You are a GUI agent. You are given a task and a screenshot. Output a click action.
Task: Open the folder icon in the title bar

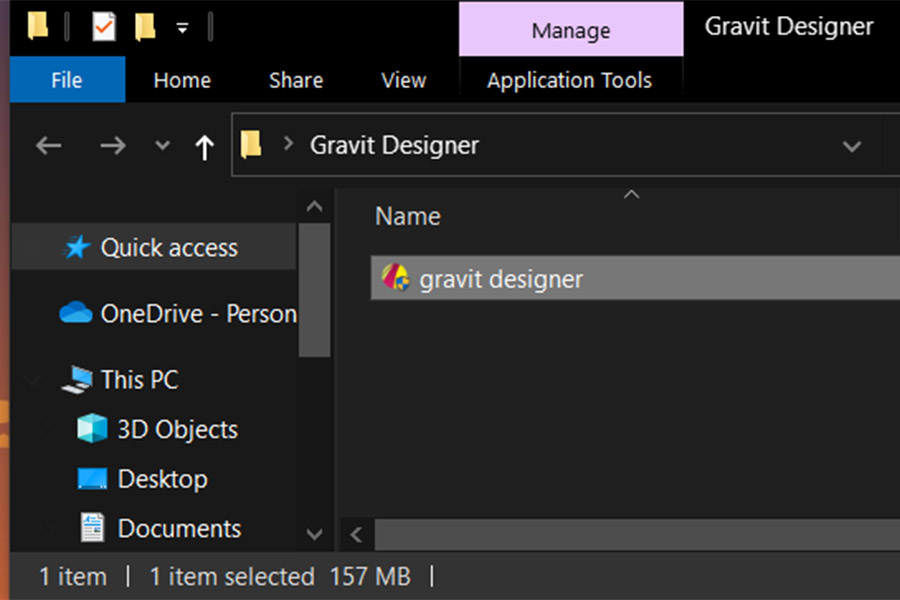point(38,26)
